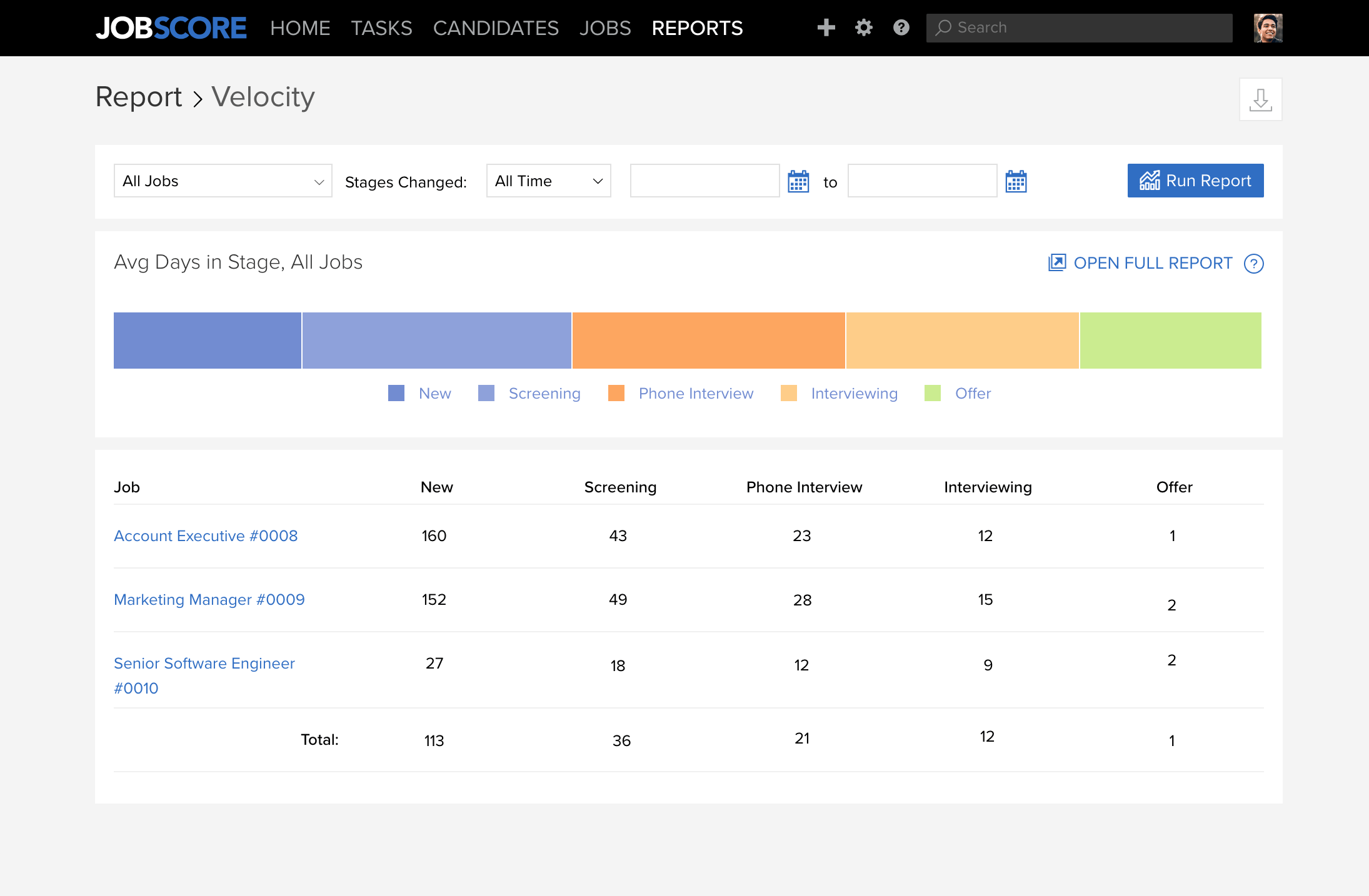Click the Report breadcrumb link
1369x896 pixels.
[x=139, y=97]
